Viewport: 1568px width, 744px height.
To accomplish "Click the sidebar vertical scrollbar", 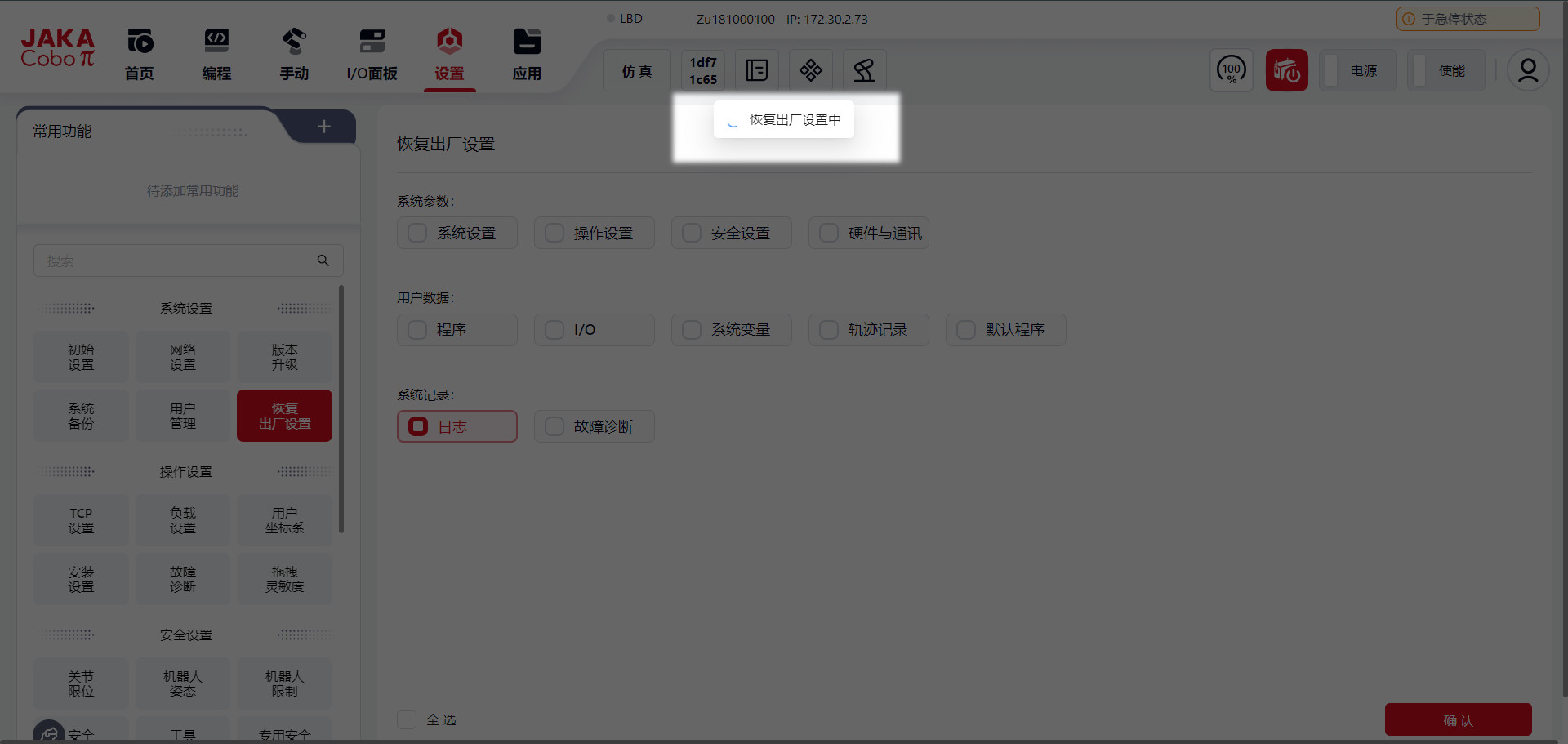I will pos(341,408).
